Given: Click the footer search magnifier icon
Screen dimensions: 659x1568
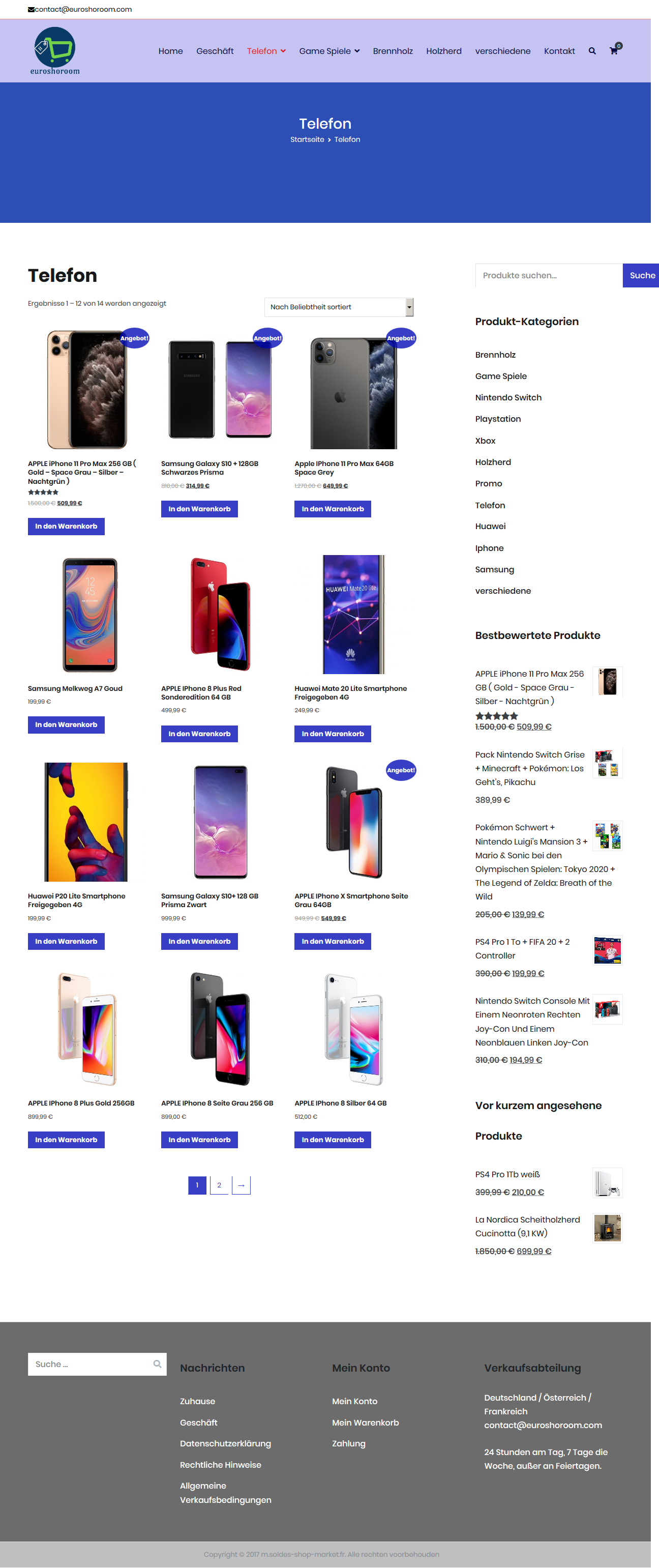Looking at the screenshot, I should coord(157,1364).
